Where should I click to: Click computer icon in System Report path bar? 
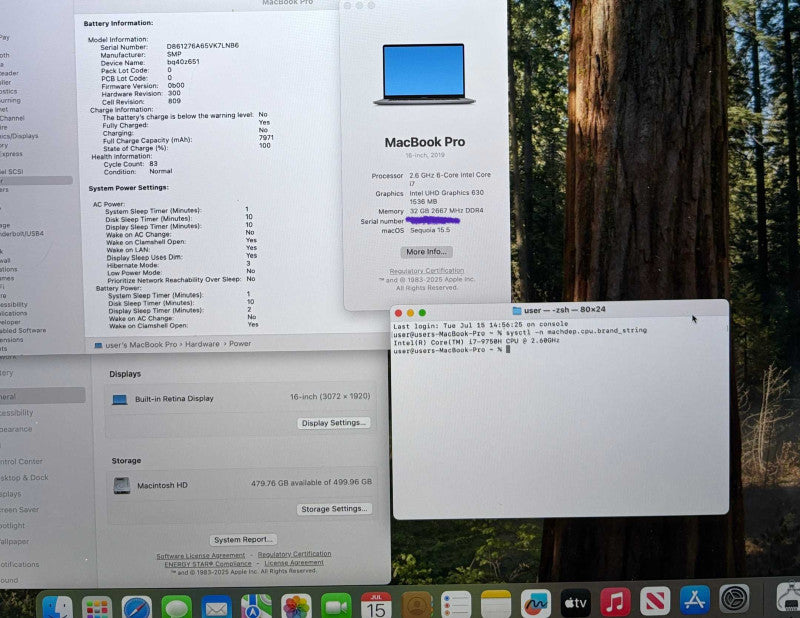[x=98, y=345]
